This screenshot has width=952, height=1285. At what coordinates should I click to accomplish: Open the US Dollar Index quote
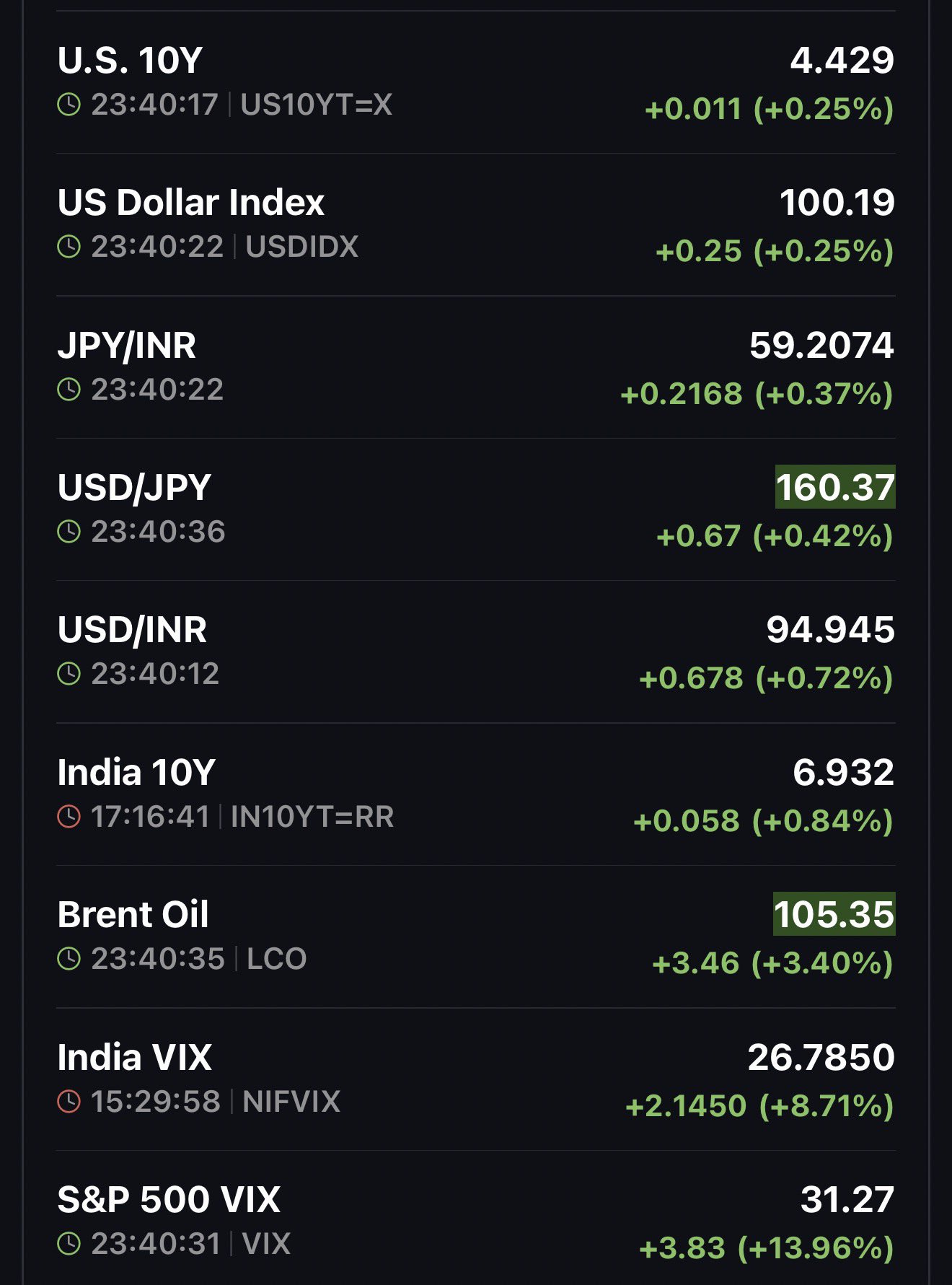coord(190,203)
